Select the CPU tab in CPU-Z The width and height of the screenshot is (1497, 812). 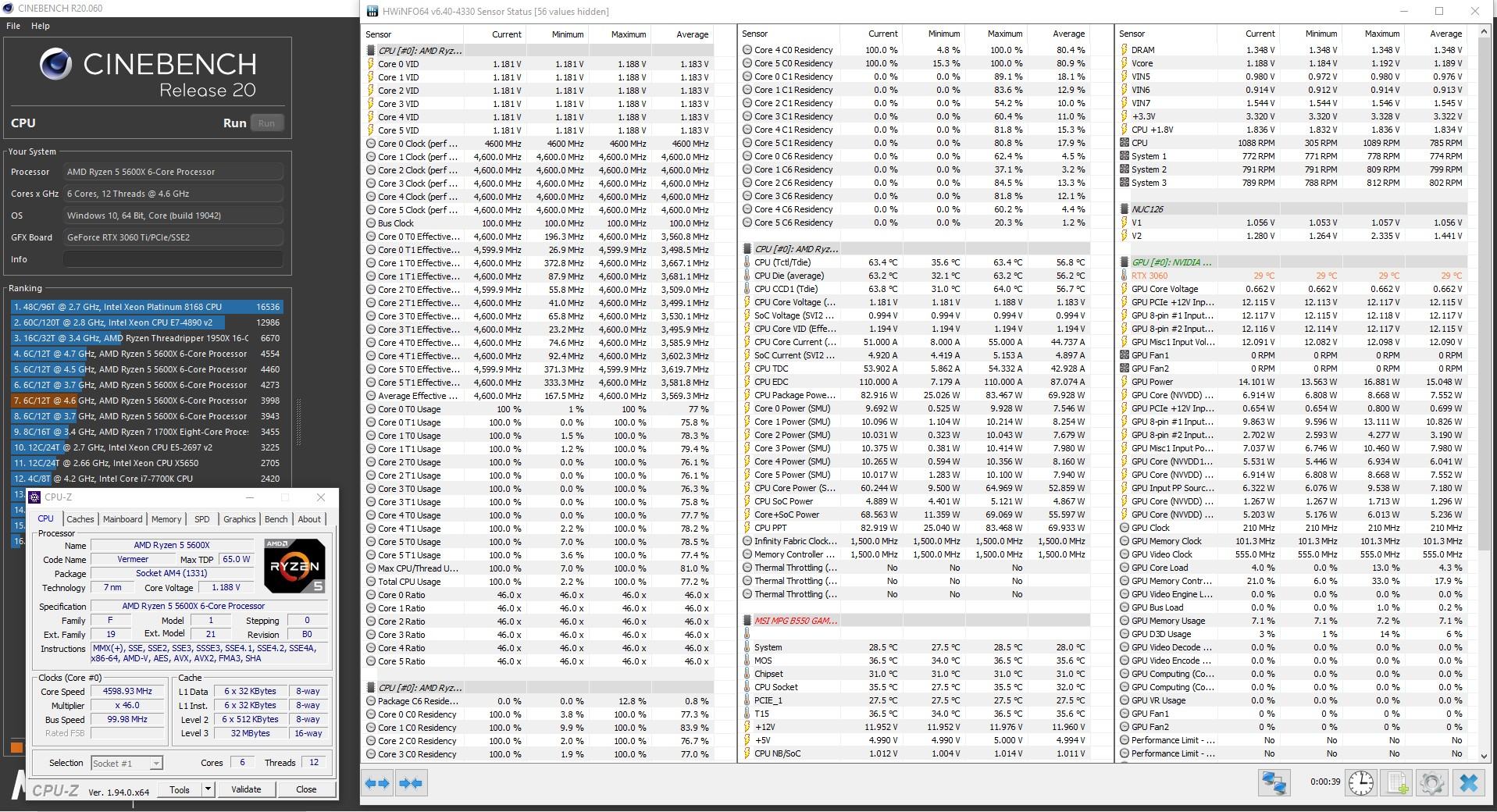46,518
